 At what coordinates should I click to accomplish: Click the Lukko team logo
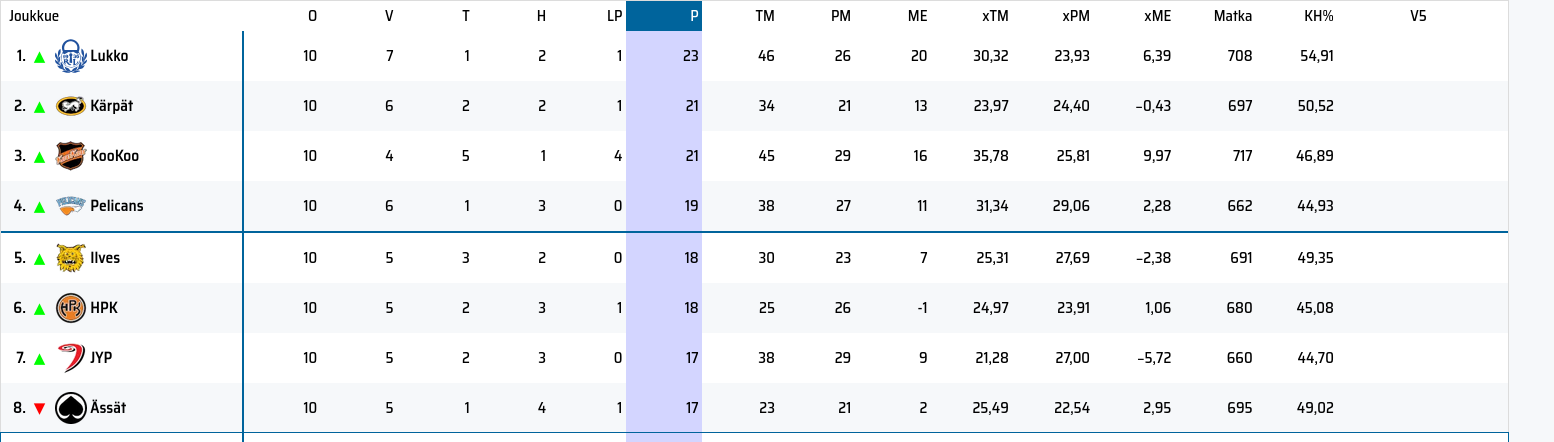pyautogui.click(x=70, y=56)
